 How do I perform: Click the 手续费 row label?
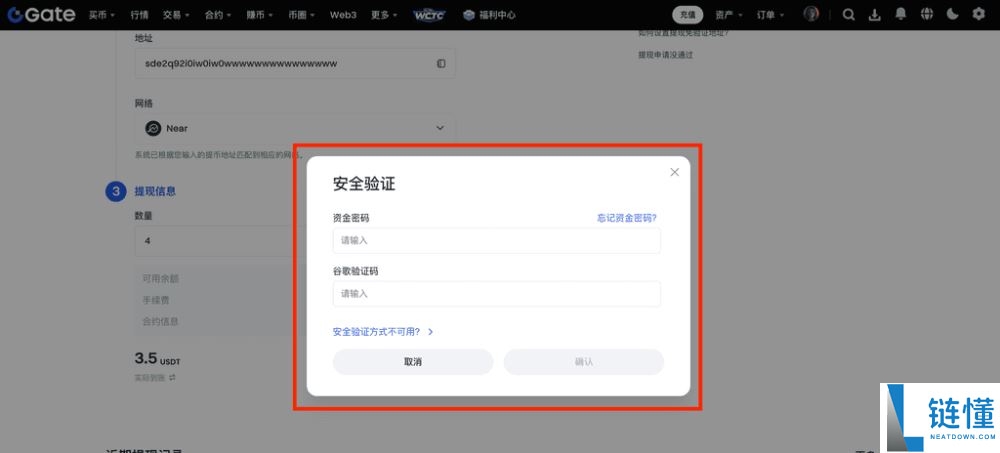coord(156,300)
